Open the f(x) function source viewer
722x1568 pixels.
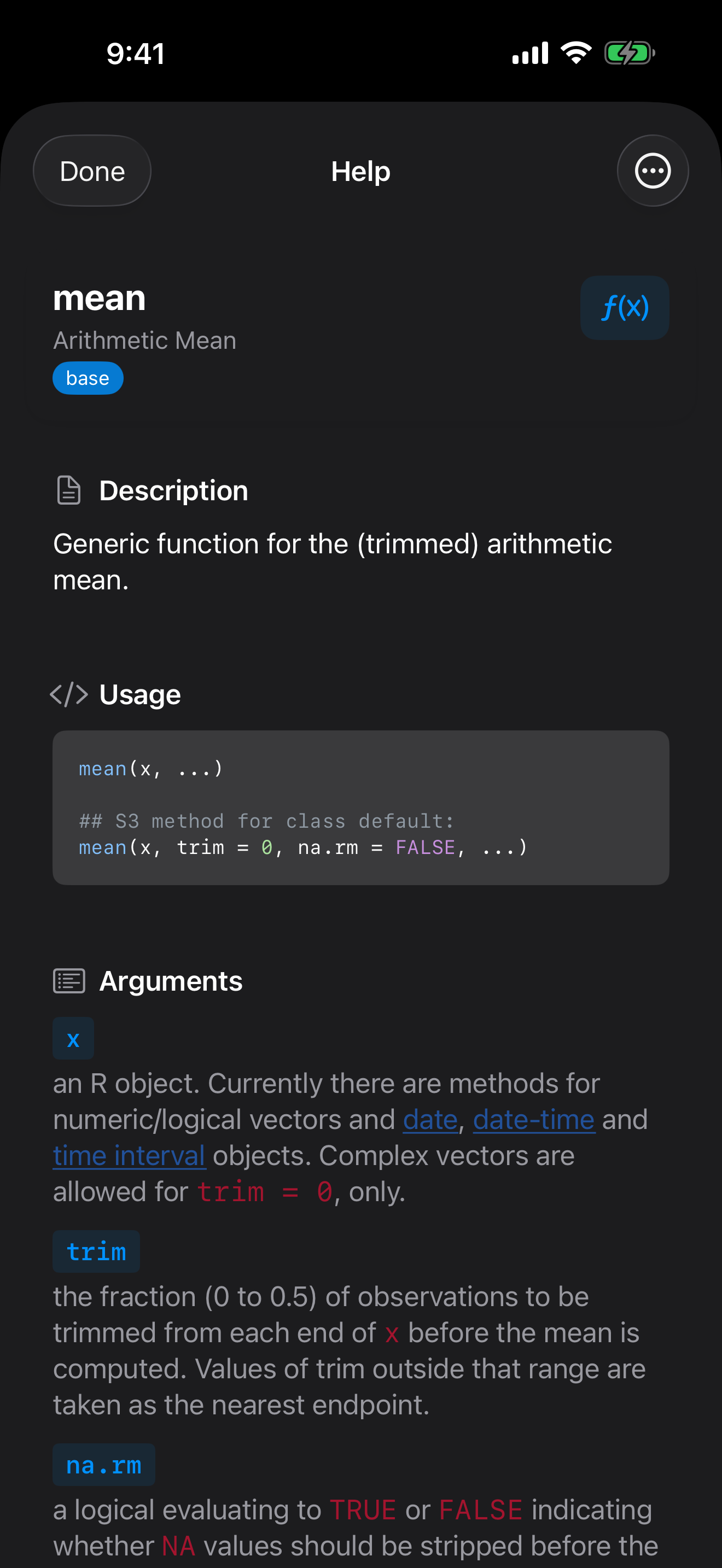point(625,308)
